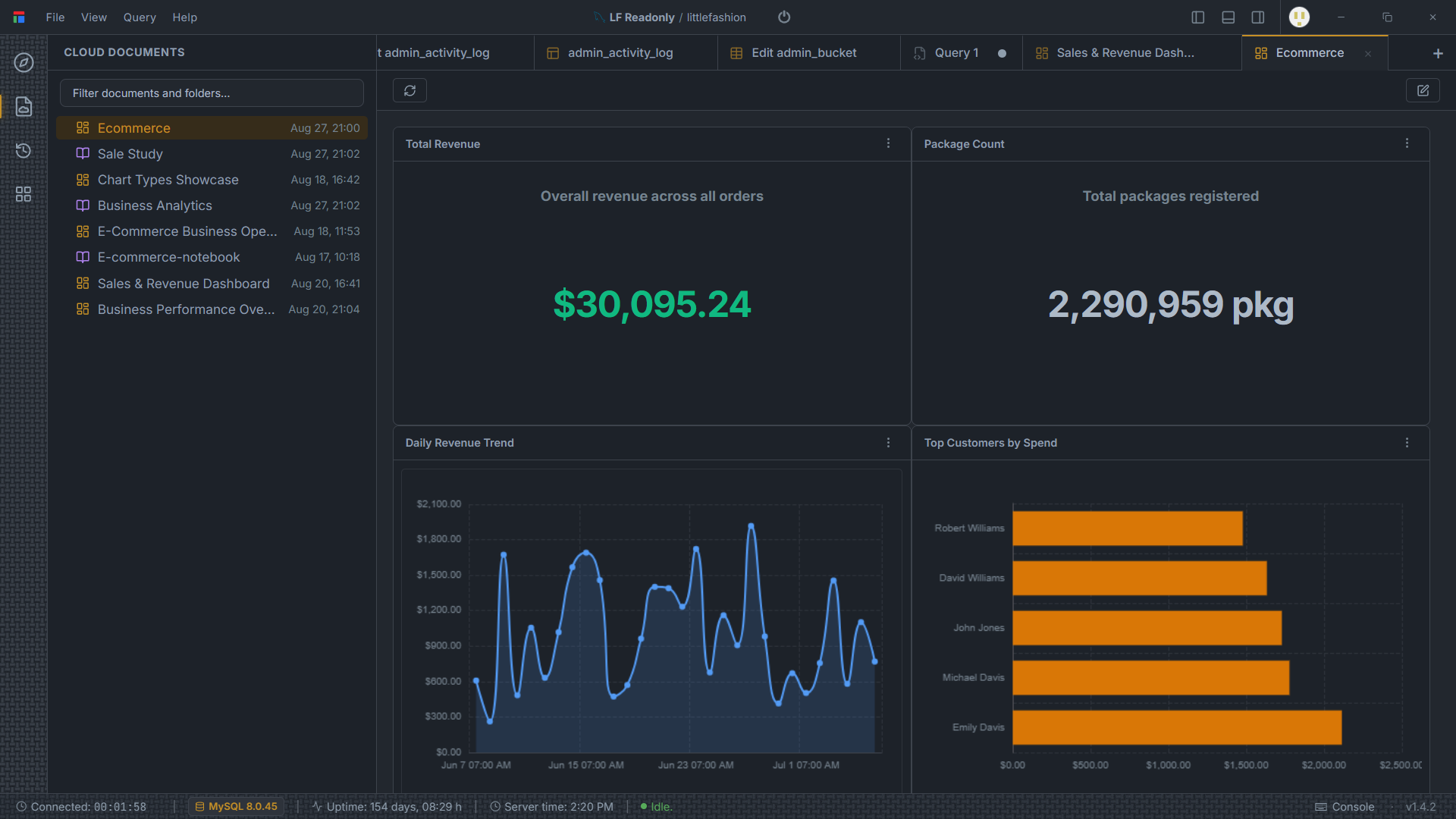Open Package Count widget options menu

(x=1407, y=143)
